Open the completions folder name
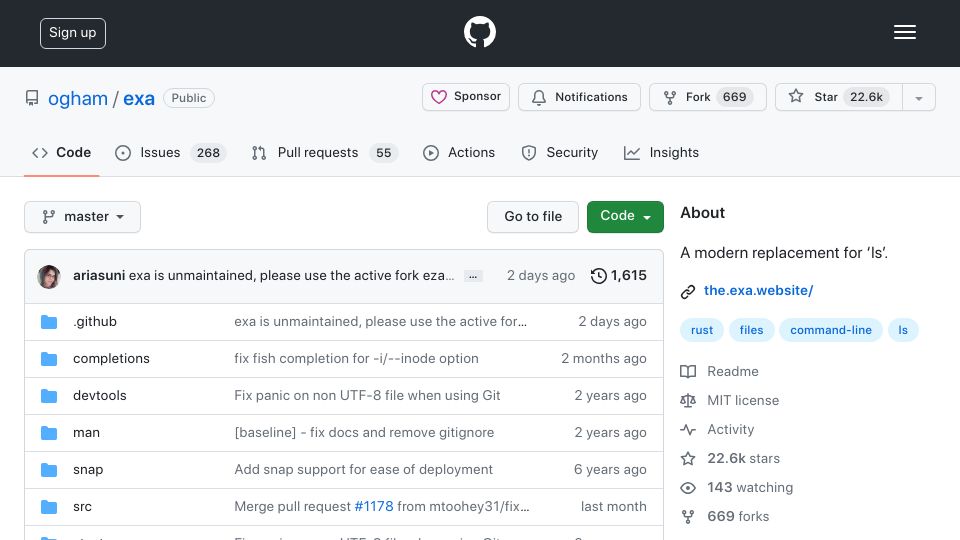 tap(111, 359)
